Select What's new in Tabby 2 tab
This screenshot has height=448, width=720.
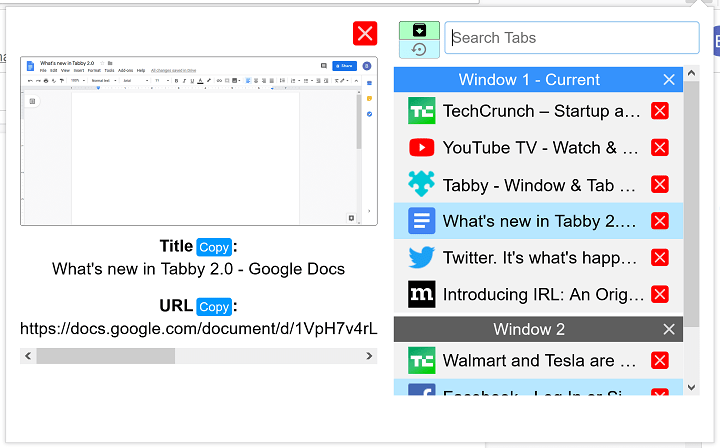(539, 221)
